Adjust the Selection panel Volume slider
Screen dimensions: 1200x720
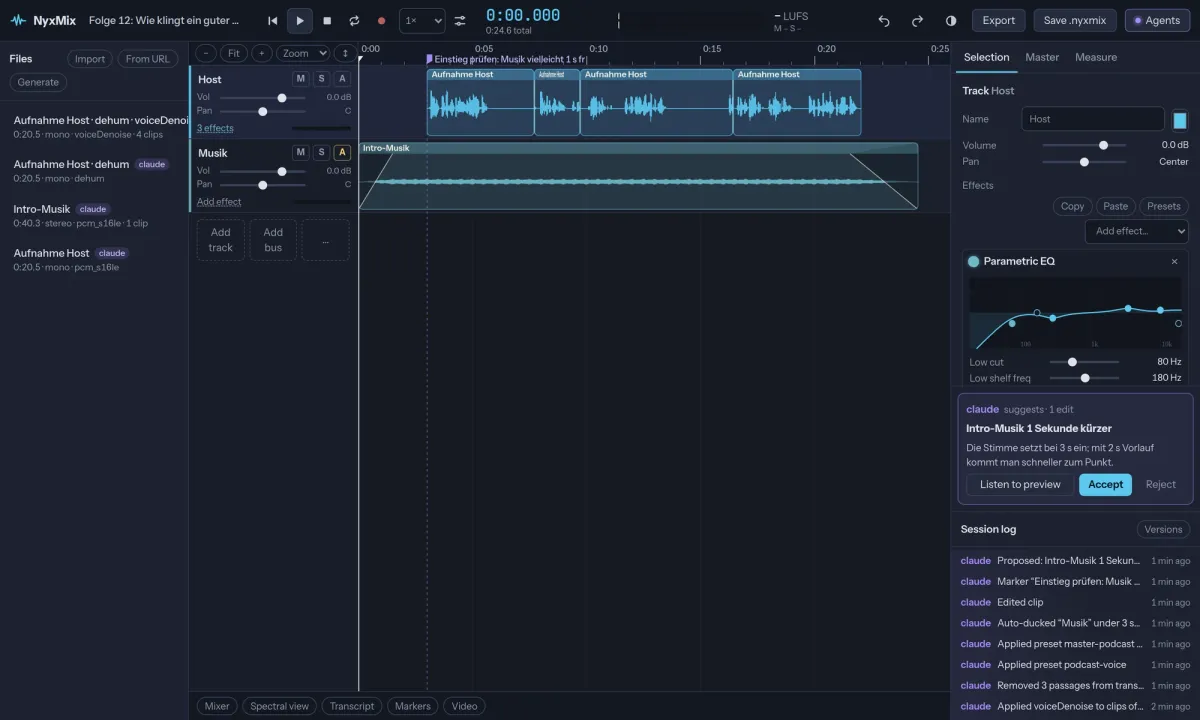click(x=1084, y=145)
